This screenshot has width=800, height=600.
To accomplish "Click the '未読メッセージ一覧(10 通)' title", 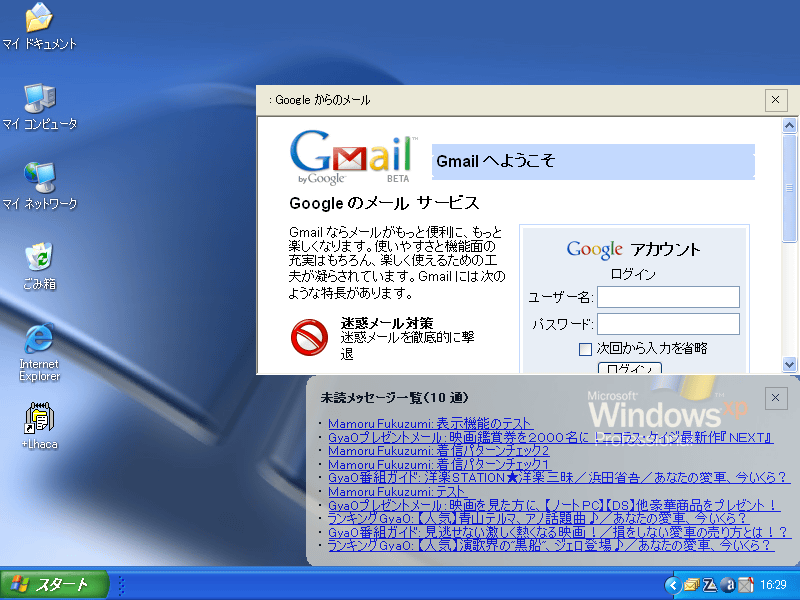I will pos(394,398).
